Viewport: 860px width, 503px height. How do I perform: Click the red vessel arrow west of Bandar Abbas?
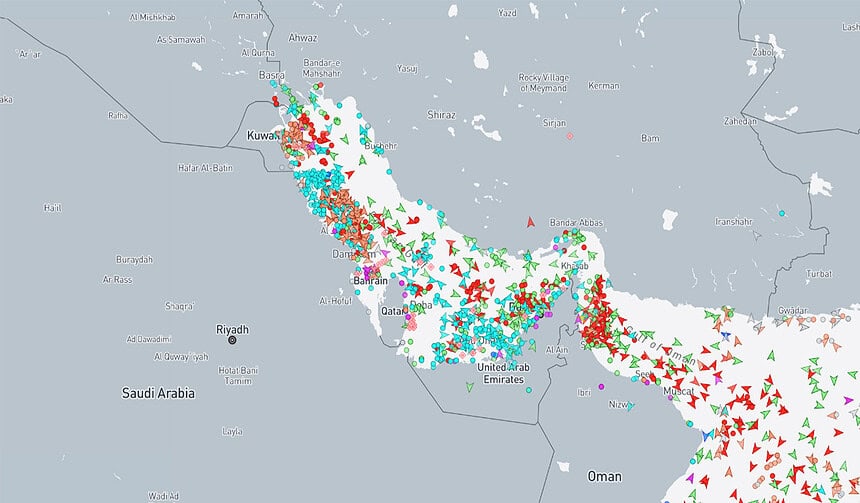coord(531,223)
